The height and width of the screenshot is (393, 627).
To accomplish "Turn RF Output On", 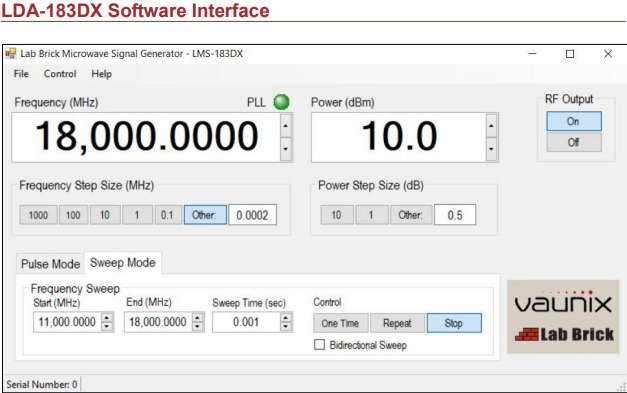I will point(574,121).
